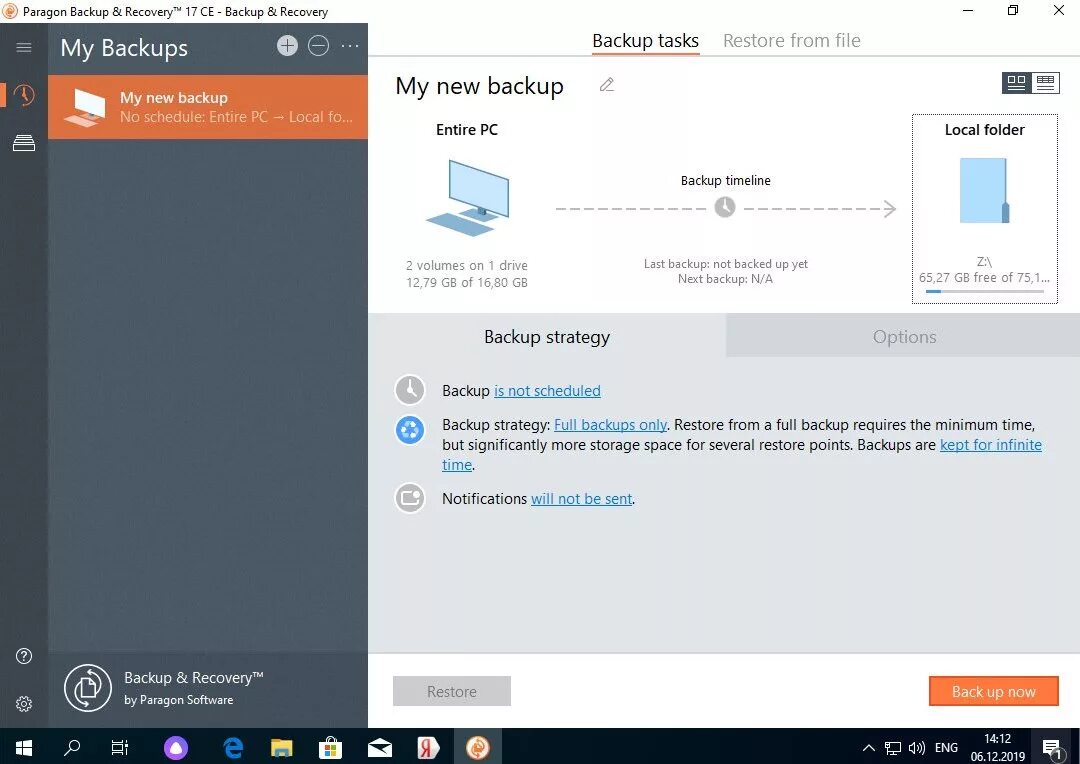Select the backup clock icon in sidebar
Viewport: 1080px width, 764px height.
click(24, 95)
